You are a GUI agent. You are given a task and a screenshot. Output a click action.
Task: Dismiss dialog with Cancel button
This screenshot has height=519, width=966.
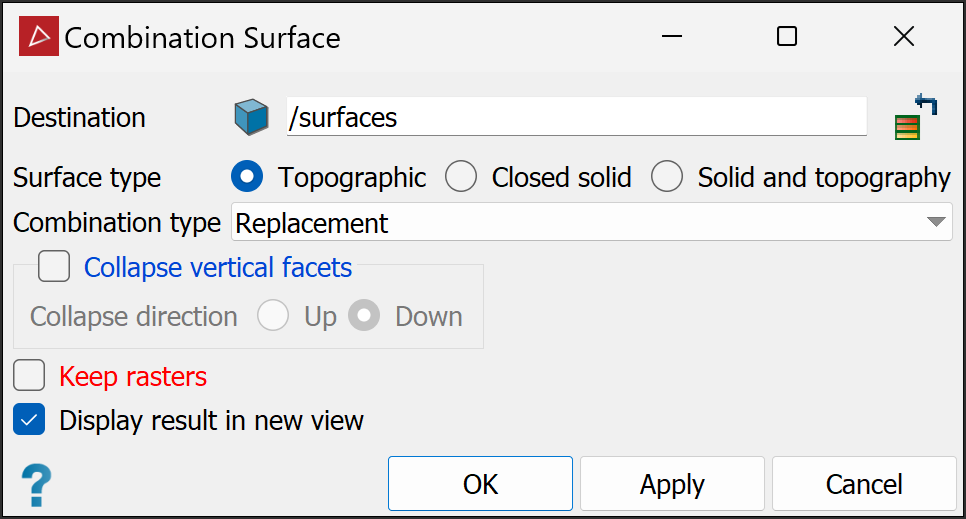864,484
